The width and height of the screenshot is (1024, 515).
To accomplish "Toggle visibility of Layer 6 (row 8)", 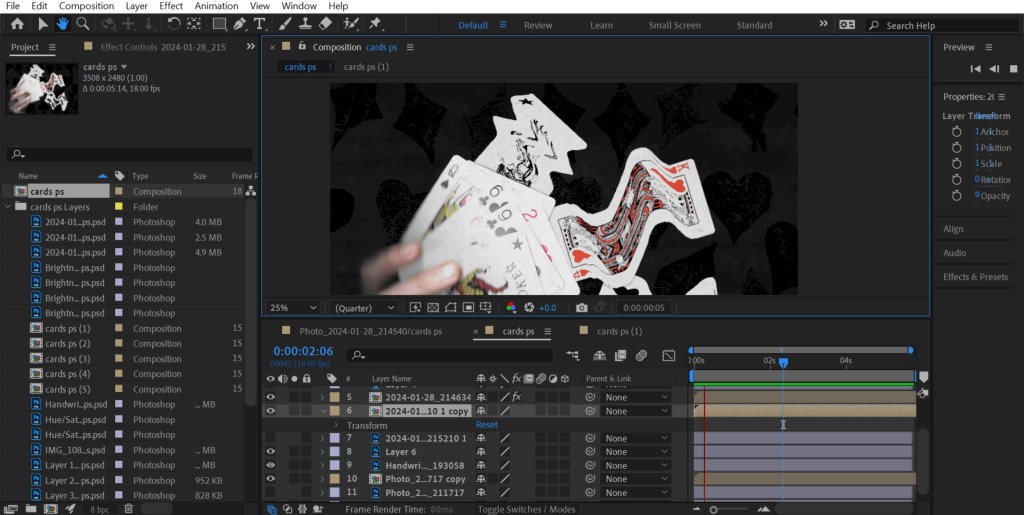I will [x=270, y=452].
